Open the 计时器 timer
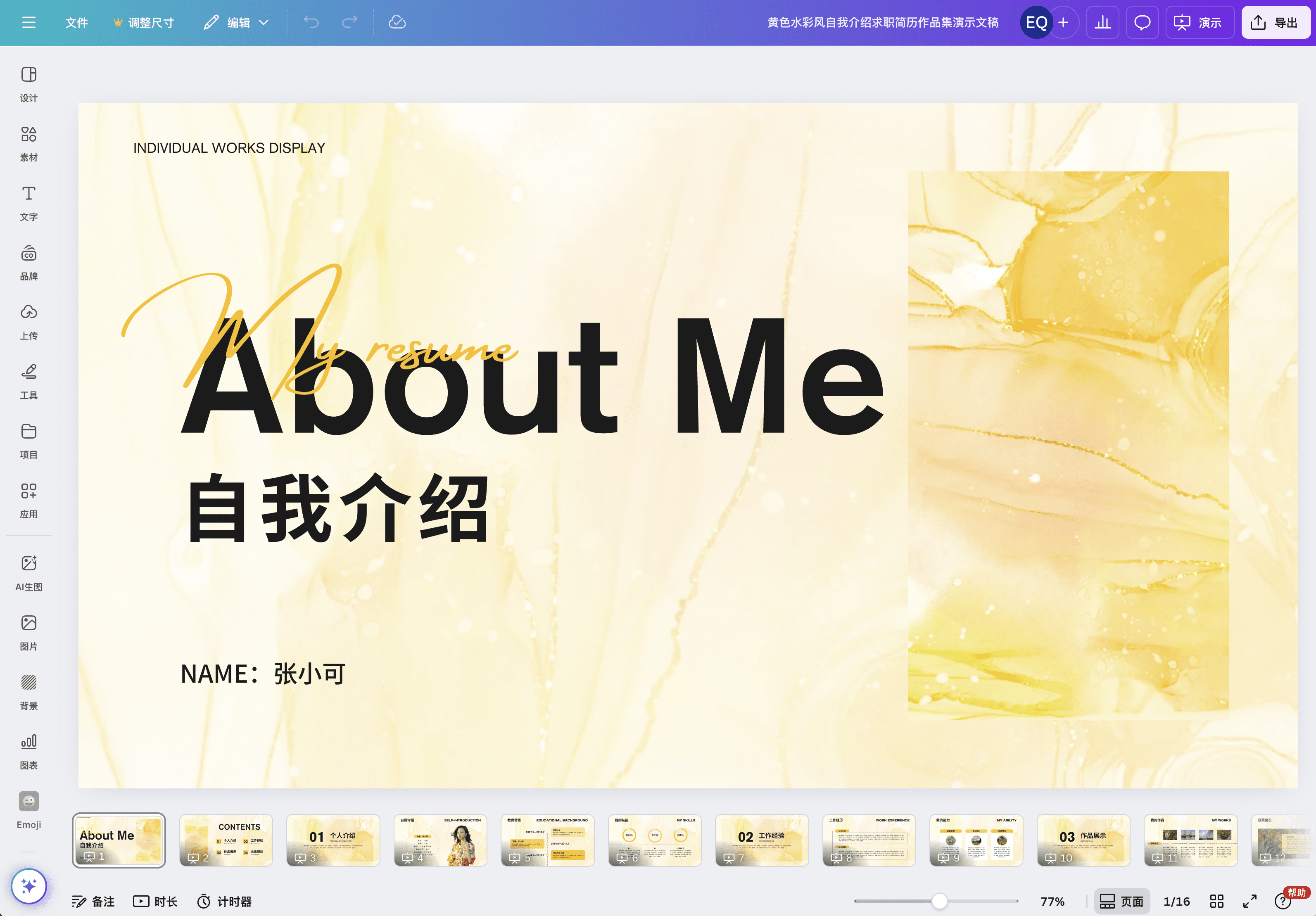This screenshot has width=1316, height=916. pyautogui.click(x=224, y=902)
